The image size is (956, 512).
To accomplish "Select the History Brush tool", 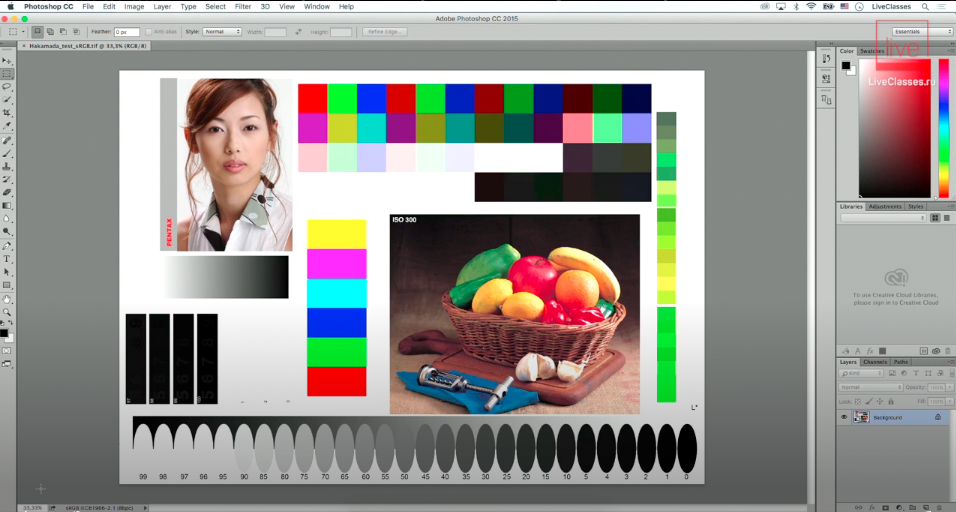I will 7,179.
